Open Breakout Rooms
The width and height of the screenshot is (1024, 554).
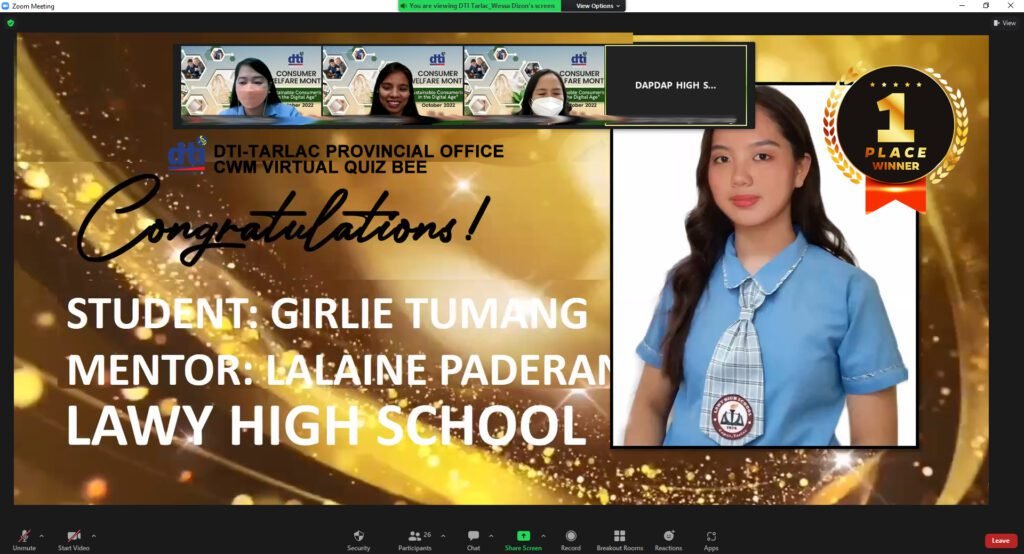(620, 540)
